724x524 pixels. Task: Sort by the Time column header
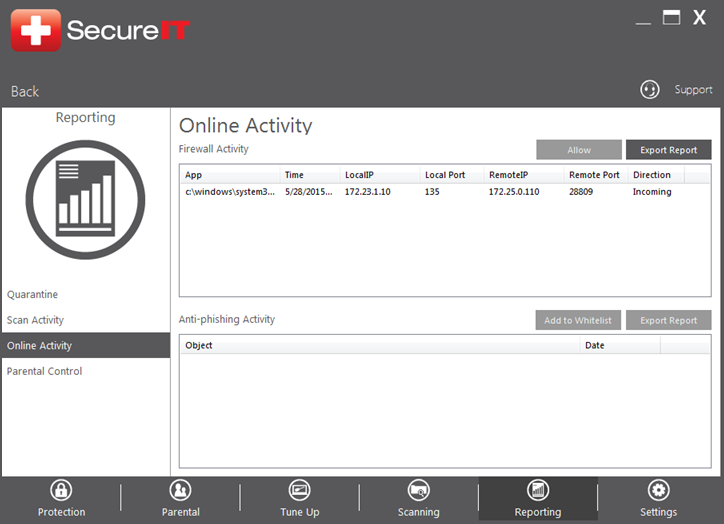click(310, 175)
